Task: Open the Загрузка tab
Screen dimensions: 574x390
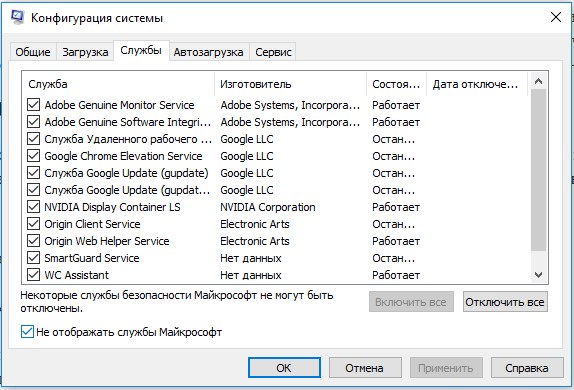Action: tap(85, 52)
